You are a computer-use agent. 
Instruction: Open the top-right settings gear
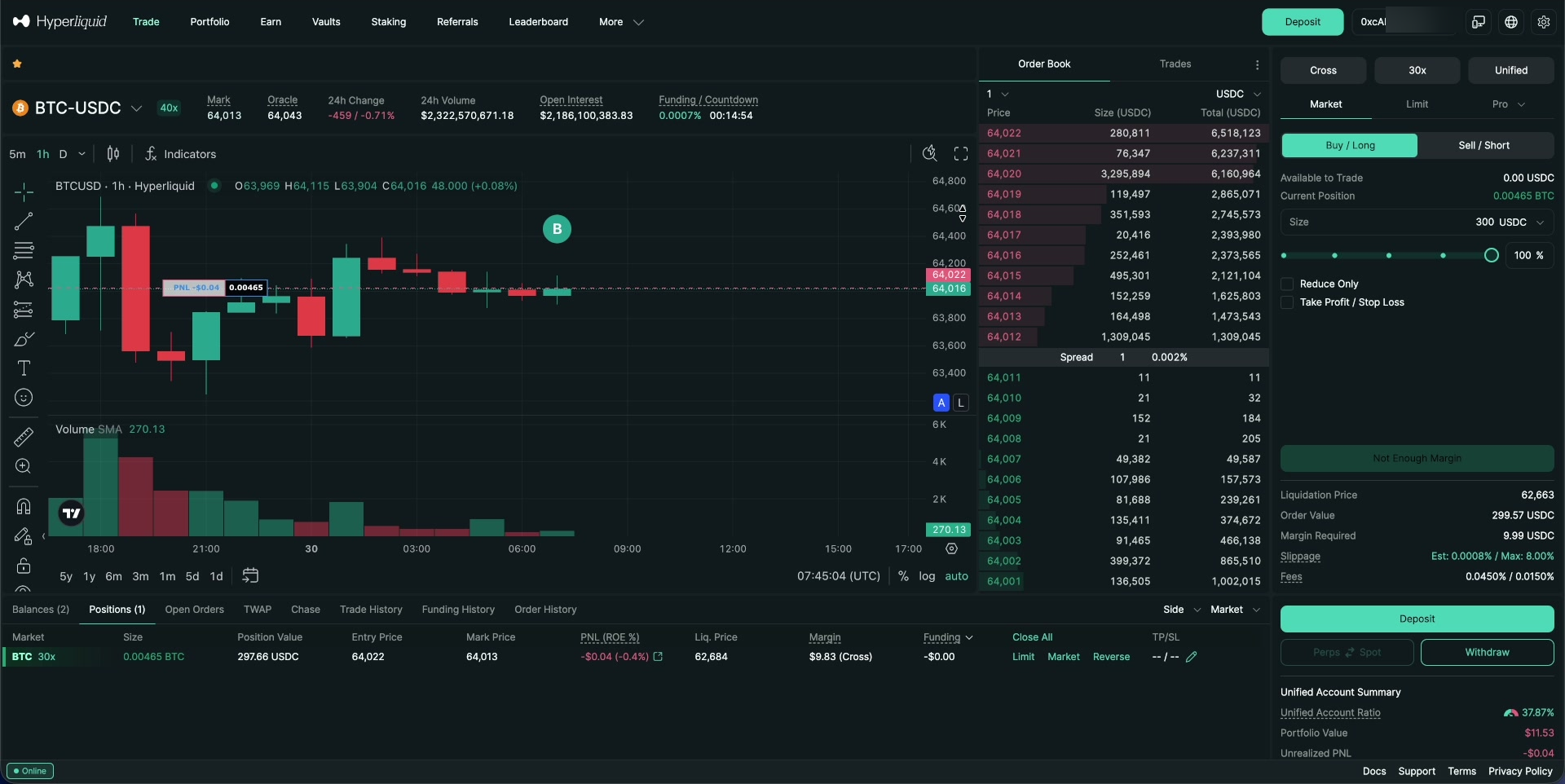coord(1544,22)
